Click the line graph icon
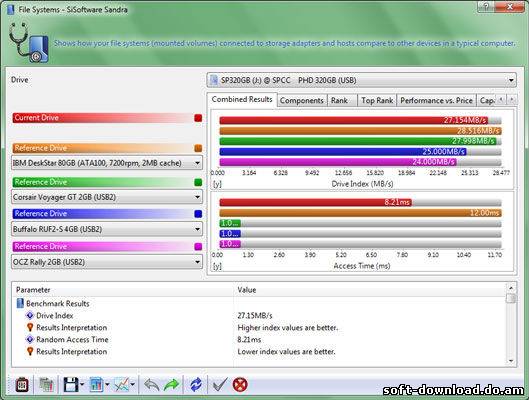The width and height of the screenshot is (529, 400). 122,384
